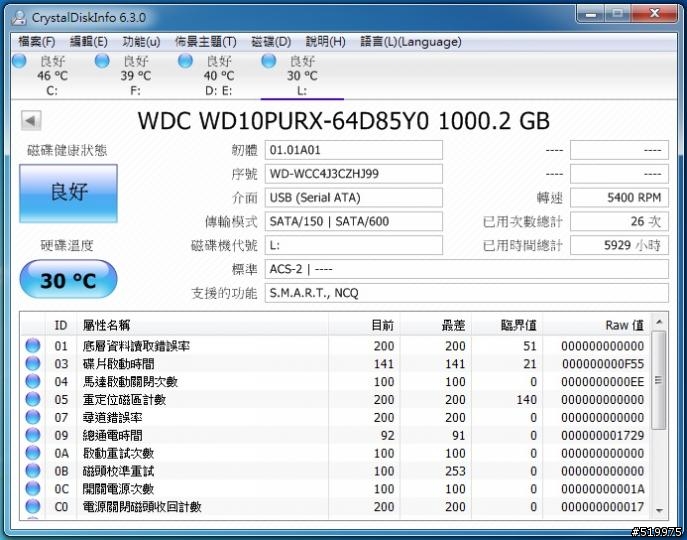Click the ID column header
This screenshot has height=540, width=687.
click(61, 325)
